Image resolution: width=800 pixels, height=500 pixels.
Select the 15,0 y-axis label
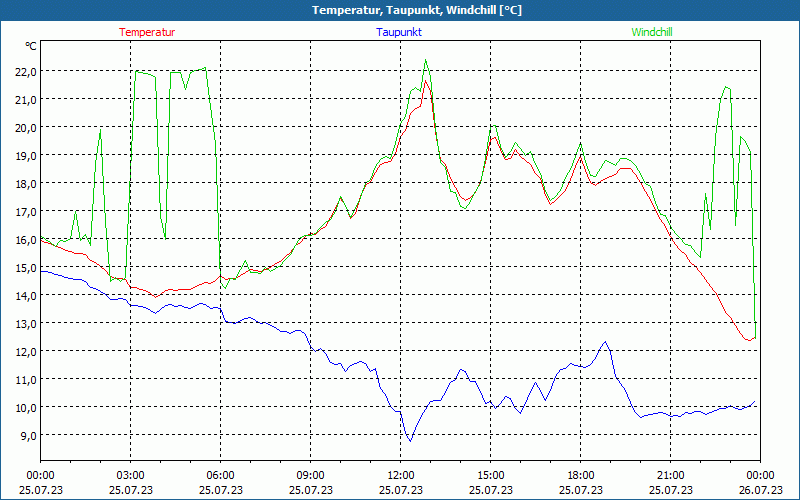[24, 268]
